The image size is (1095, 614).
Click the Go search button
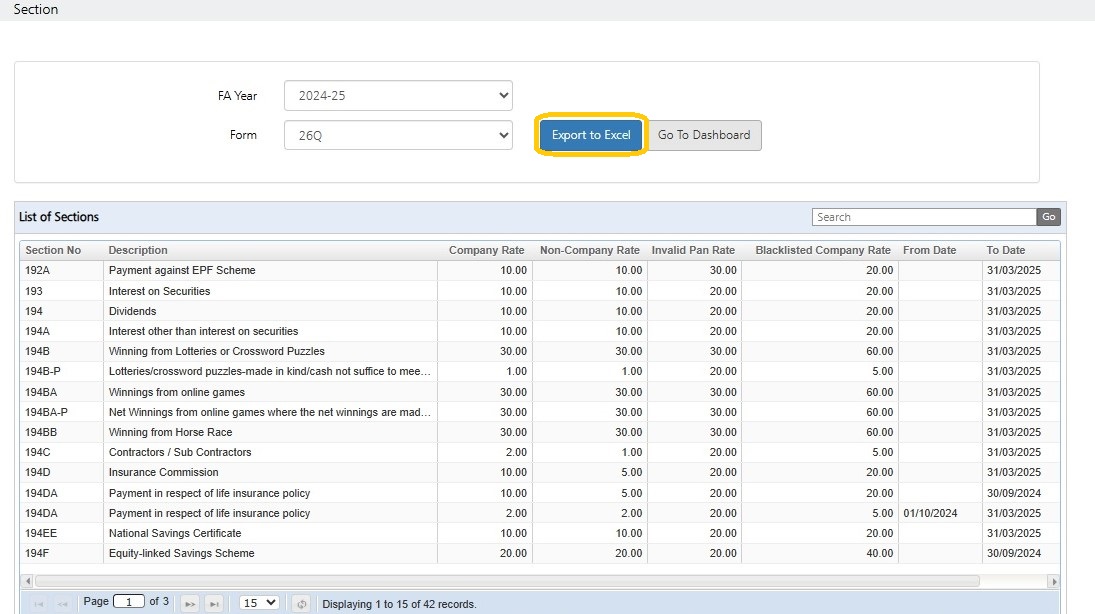[1048, 217]
